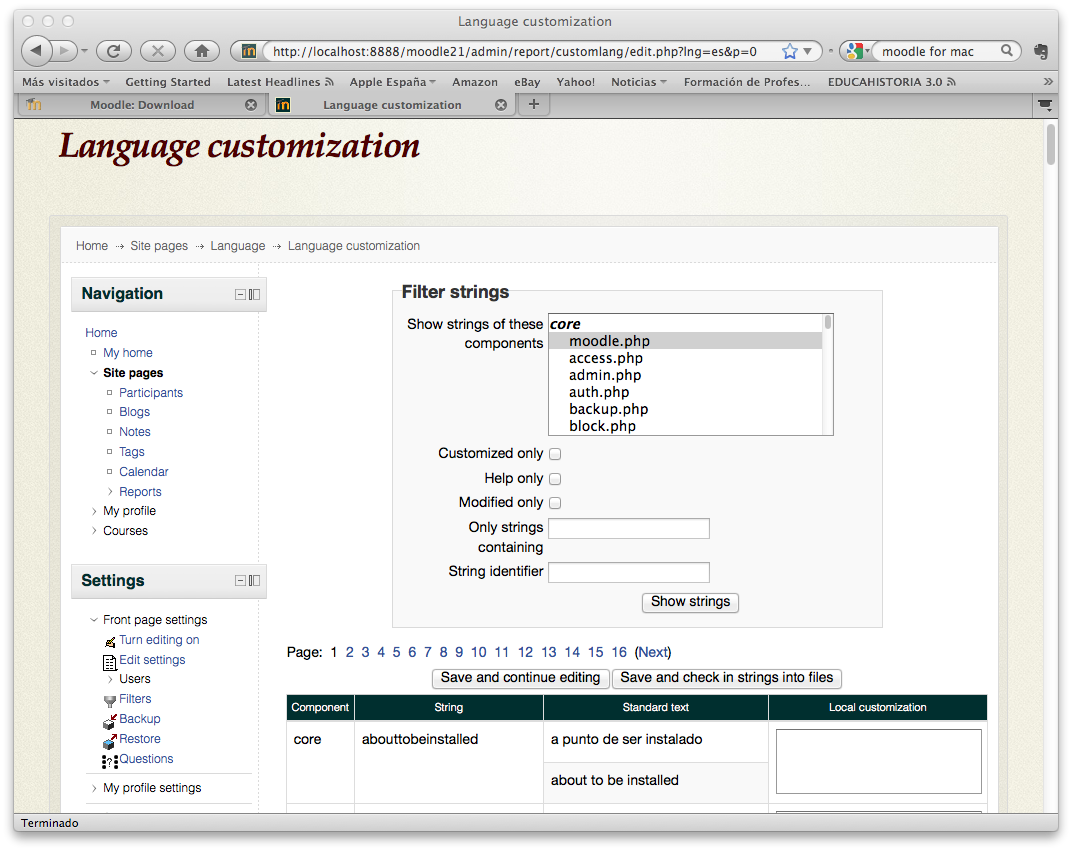1072x851 pixels.
Task: Tick the Modified only checkbox
Action: coord(555,503)
